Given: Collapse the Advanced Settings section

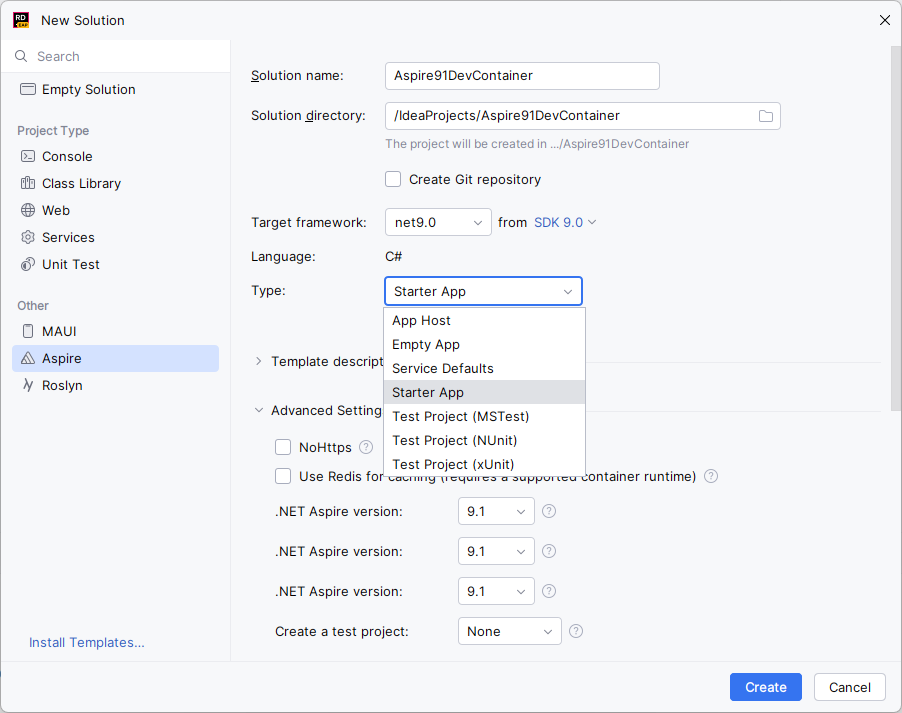Looking at the screenshot, I should (259, 411).
